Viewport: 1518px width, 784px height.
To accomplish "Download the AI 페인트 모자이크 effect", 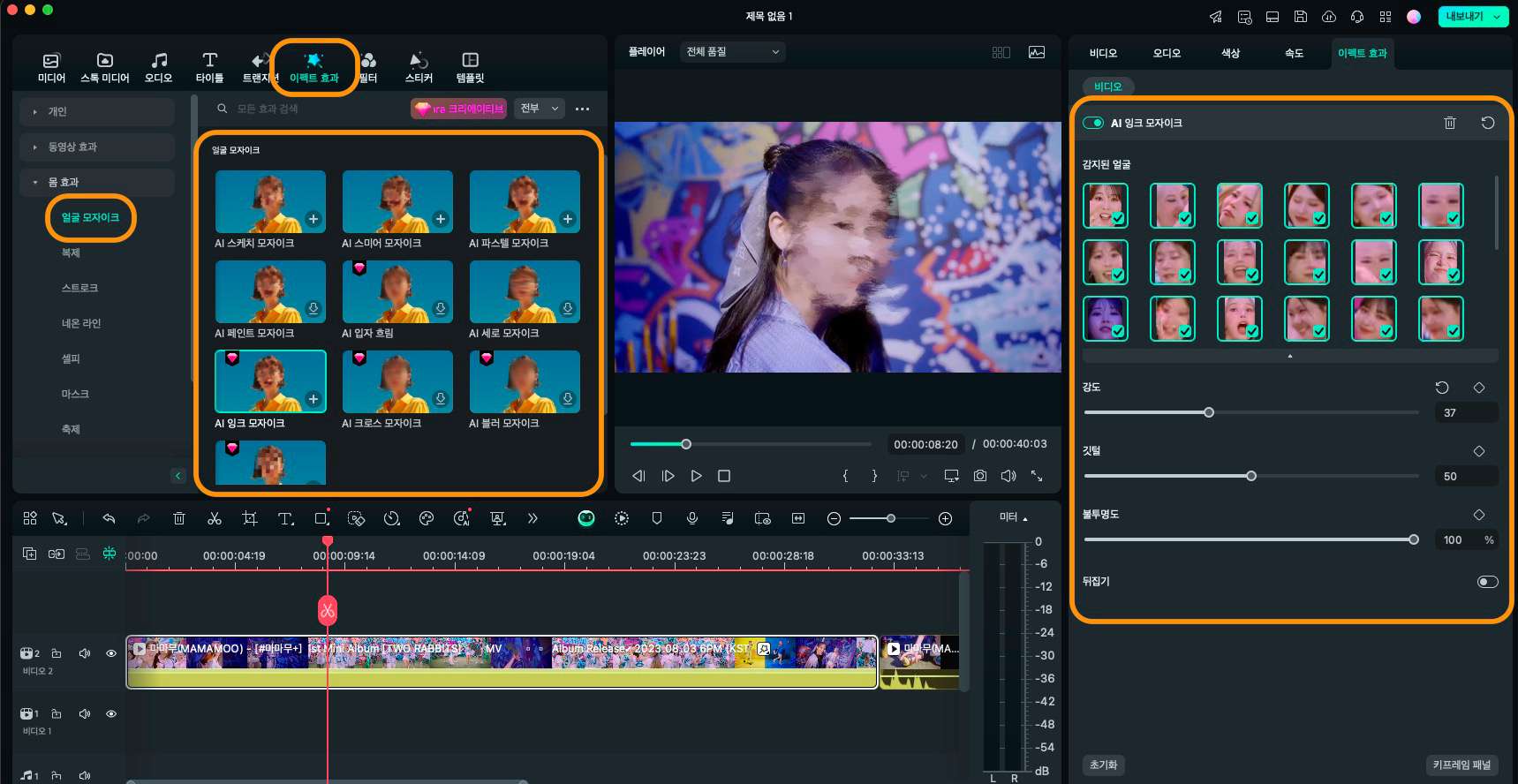I will (x=313, y=308).
